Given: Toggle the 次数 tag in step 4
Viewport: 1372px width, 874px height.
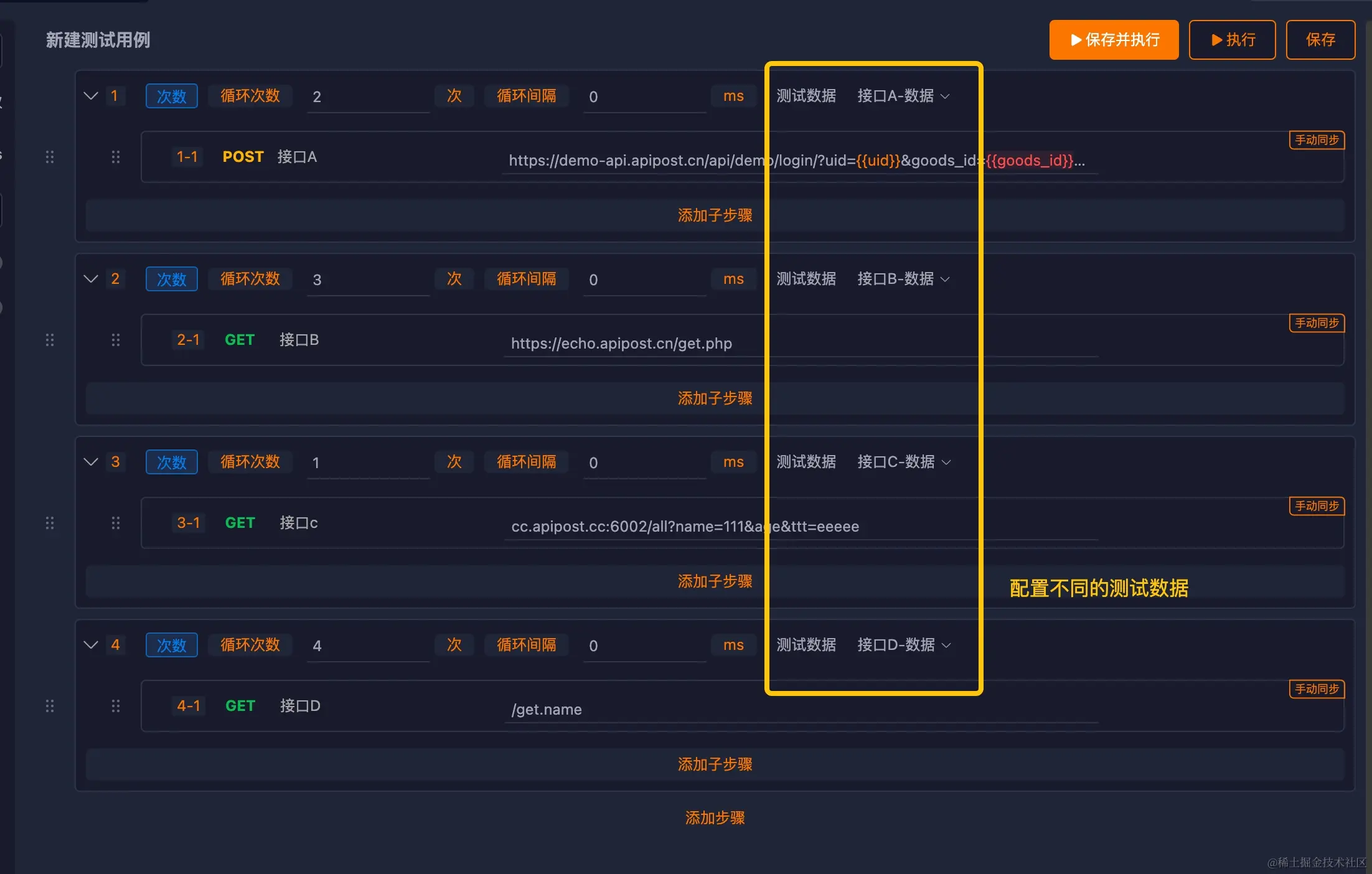Looking at the screenshot, I should 171,645.
